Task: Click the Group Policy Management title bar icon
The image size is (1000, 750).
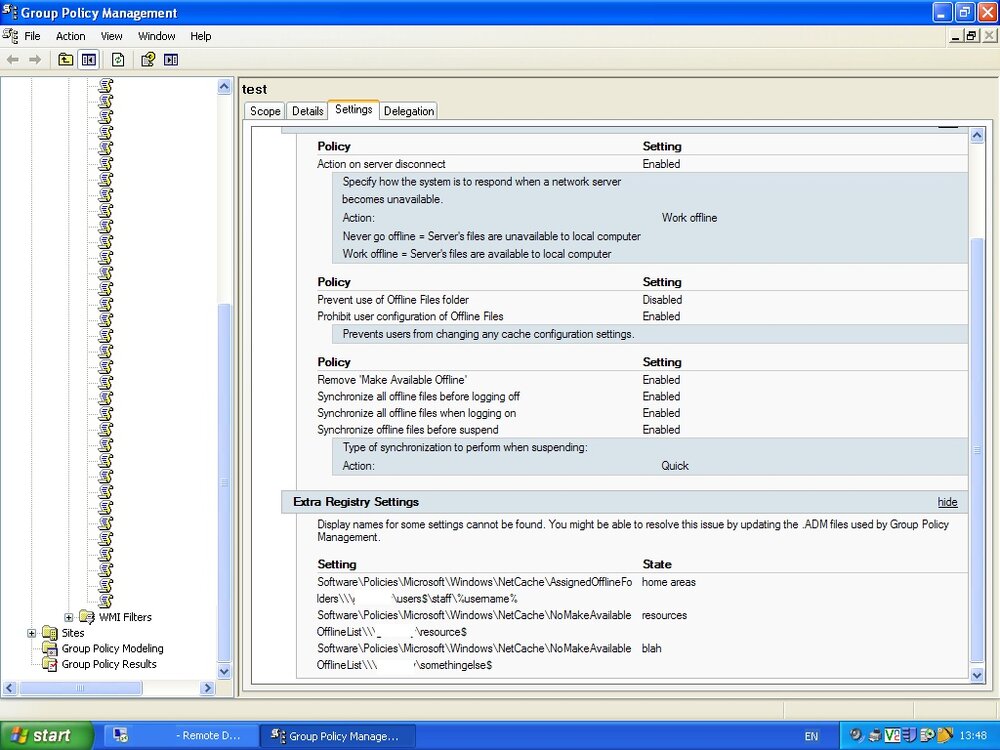Action: [x=10, y=12]
